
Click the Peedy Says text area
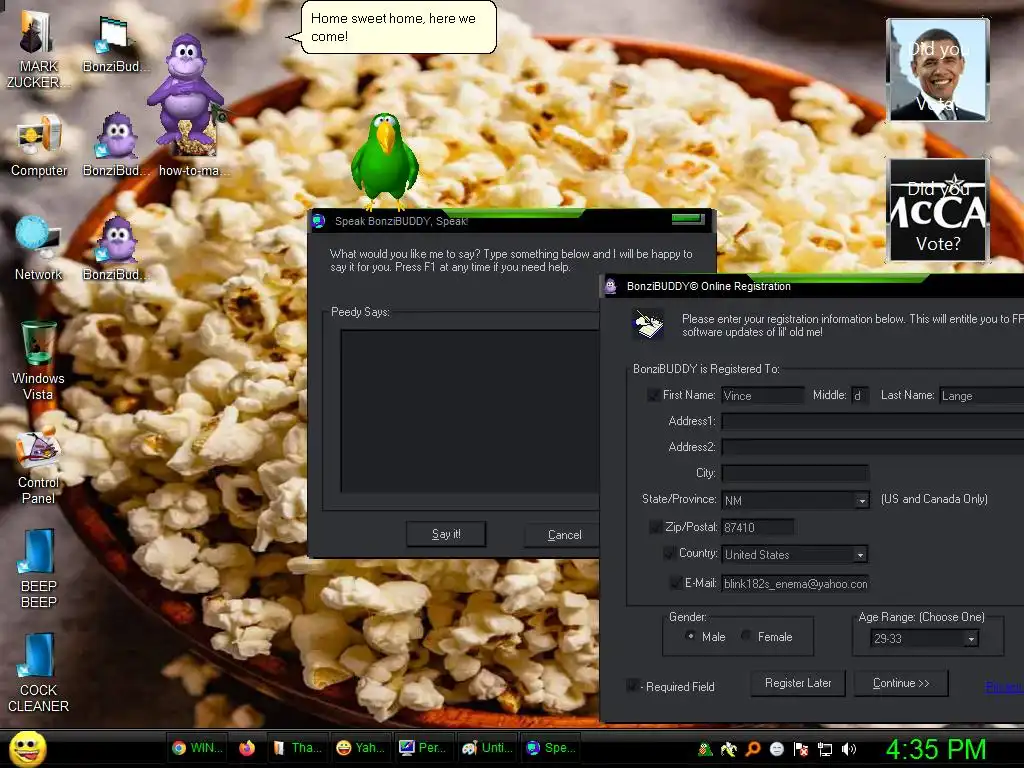[x=470, y=411]
